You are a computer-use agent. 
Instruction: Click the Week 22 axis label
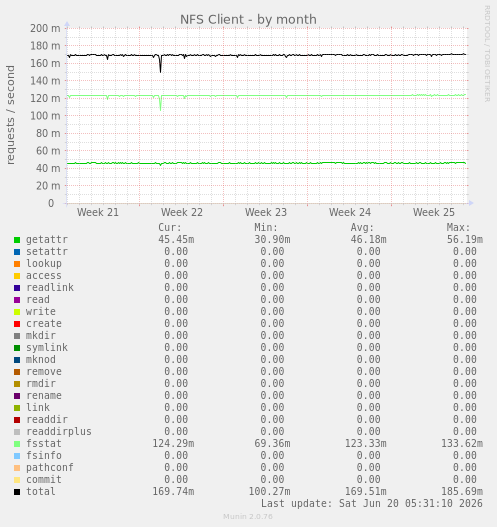click(182, 212)
